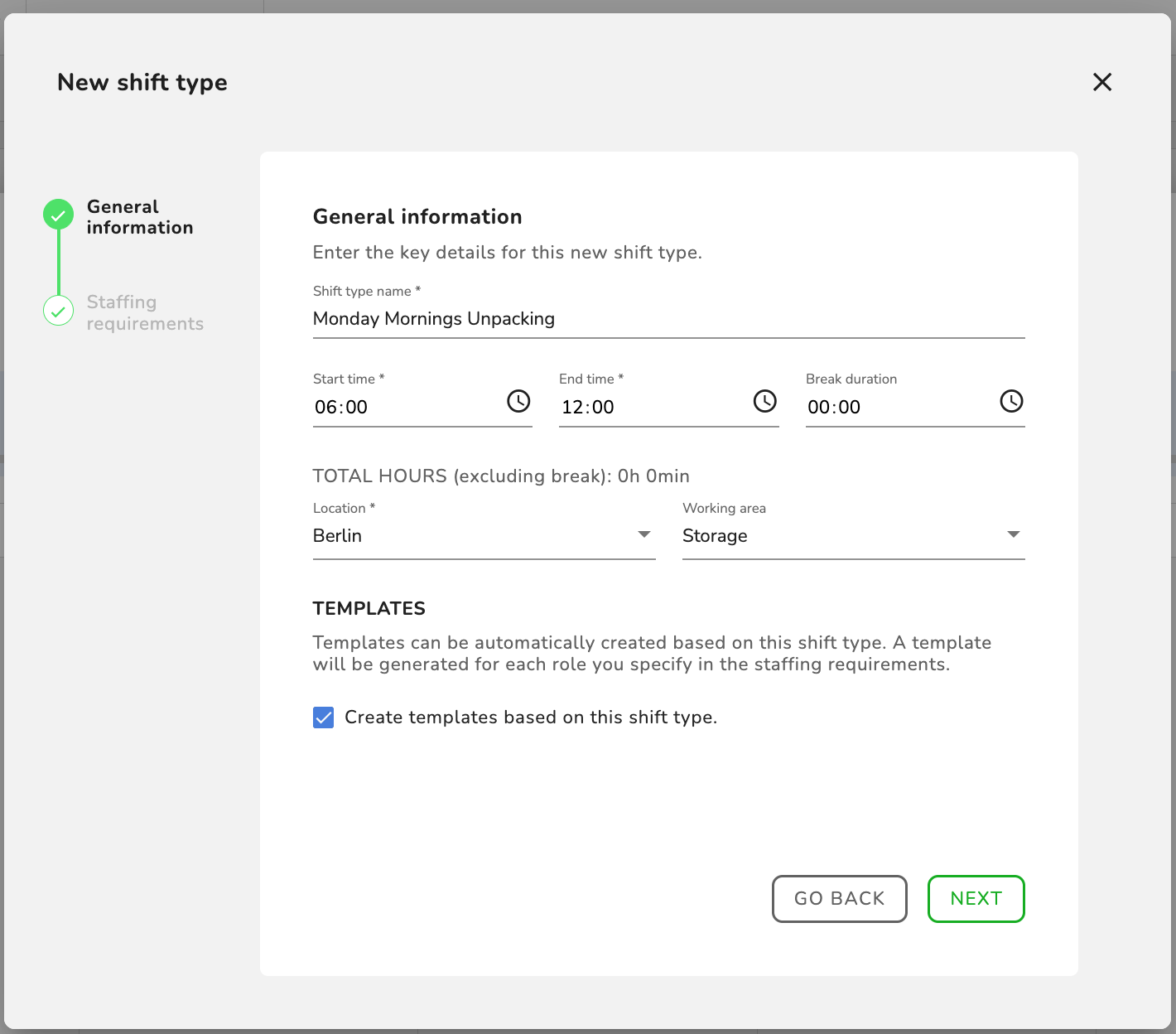Viewport: 1176px width, 1034px height.
Task: Go to the General information step
Action: (139, 217)
